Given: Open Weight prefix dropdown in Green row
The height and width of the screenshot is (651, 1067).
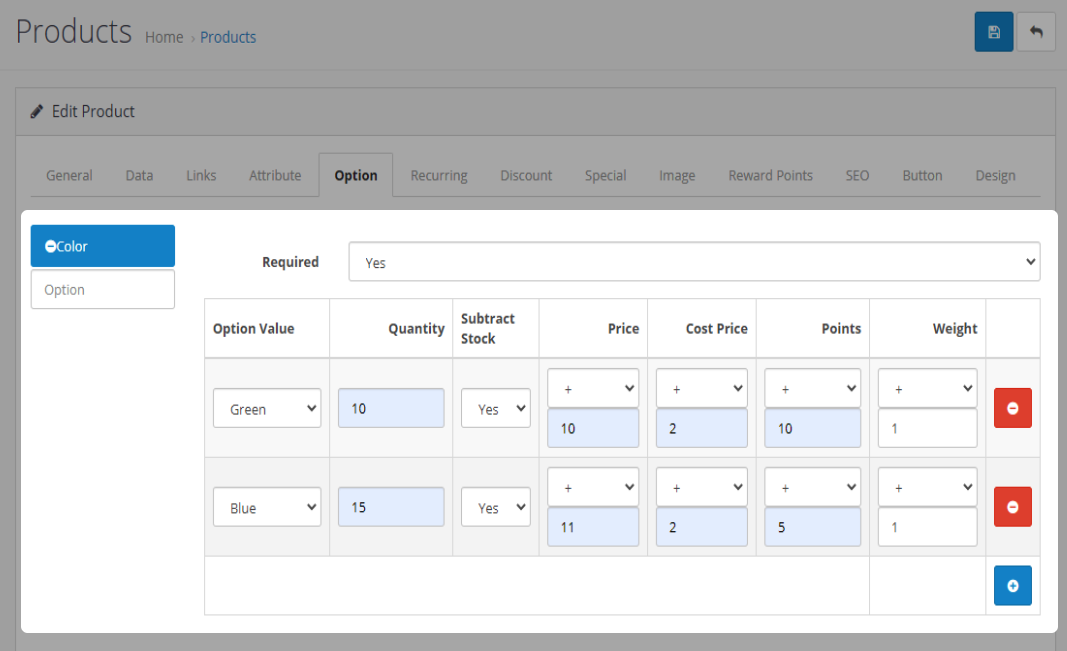Looking at the screenshot, I should pos(927,388).
